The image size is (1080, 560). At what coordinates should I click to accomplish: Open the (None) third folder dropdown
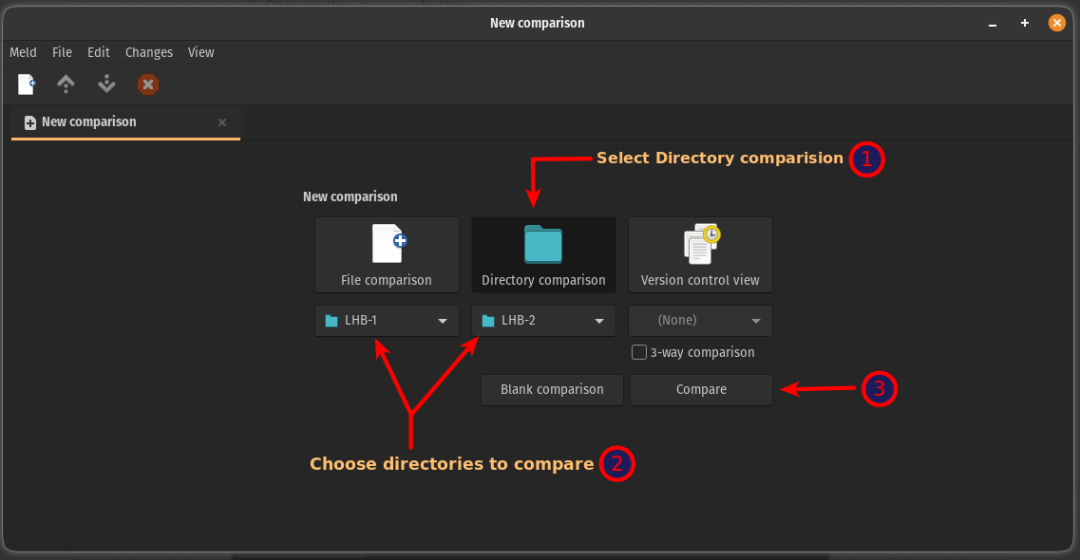tap(700, 320)
